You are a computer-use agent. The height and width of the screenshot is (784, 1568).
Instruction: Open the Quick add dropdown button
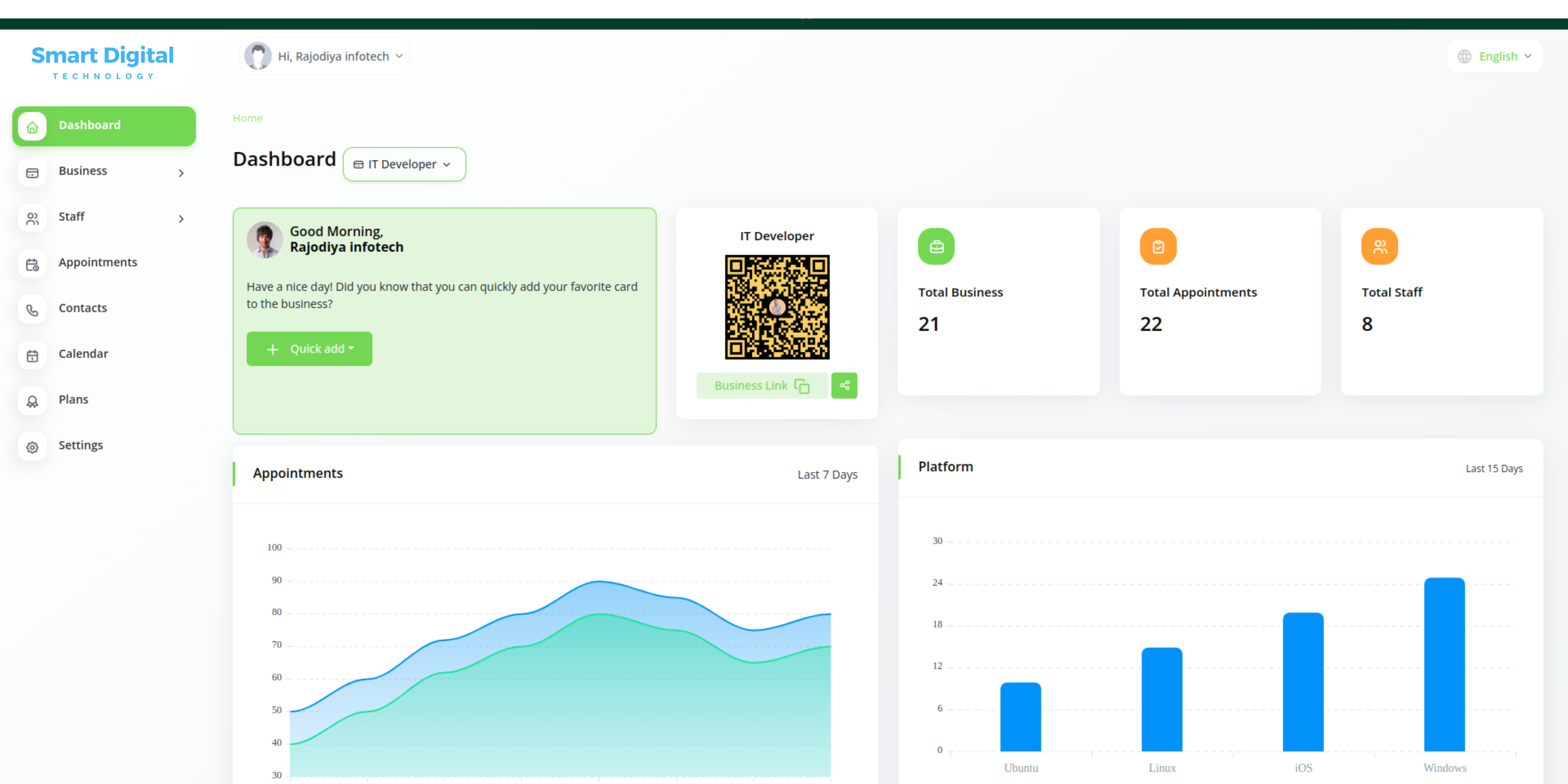309,349
